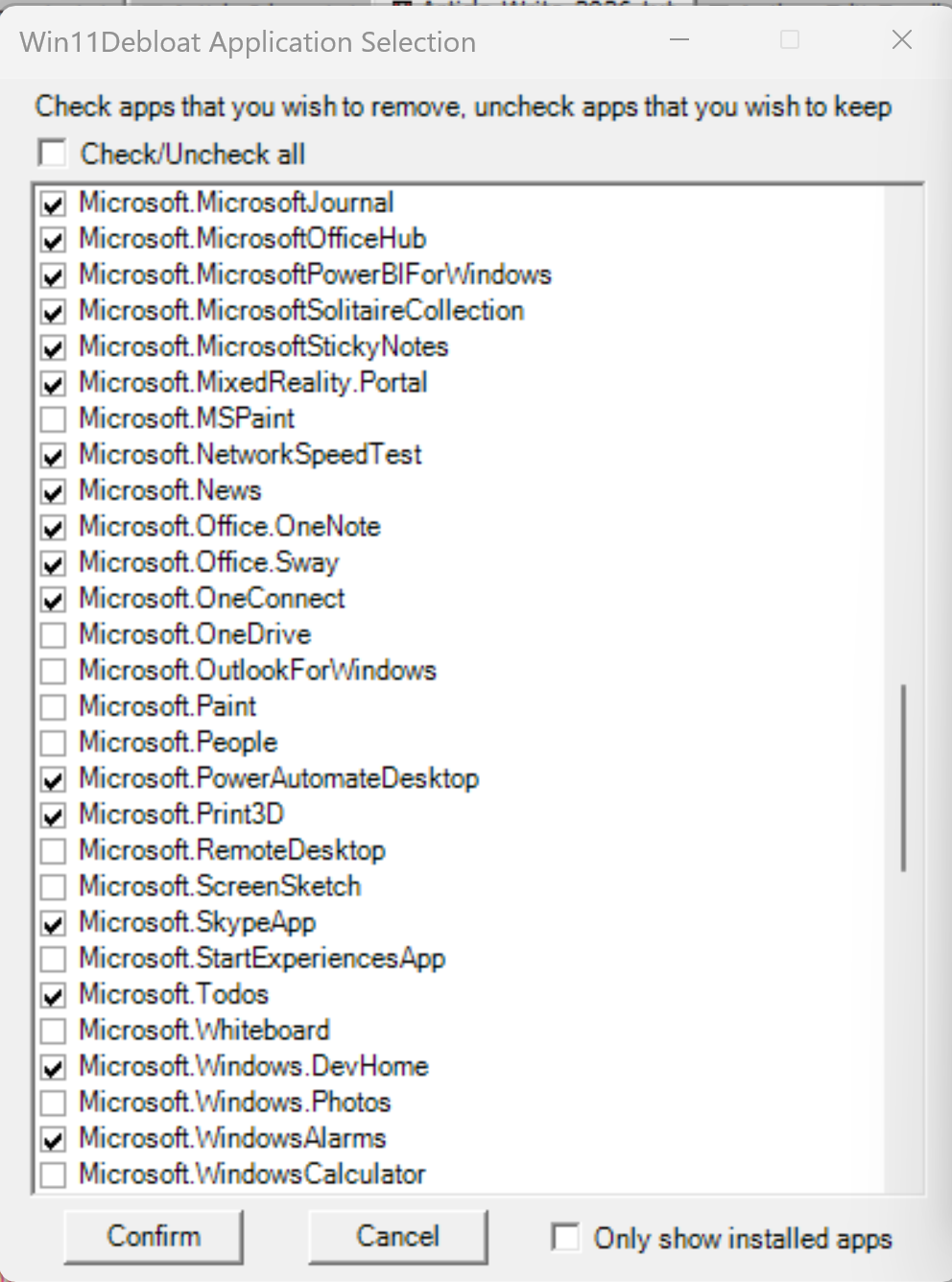The image size is (952, 1282).
Task: Close the Win11Debloat dialog
Action: [902, 40]
